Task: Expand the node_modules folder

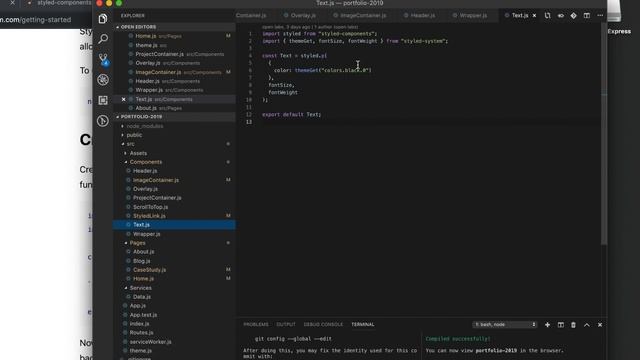Action: tap(145, 126)
